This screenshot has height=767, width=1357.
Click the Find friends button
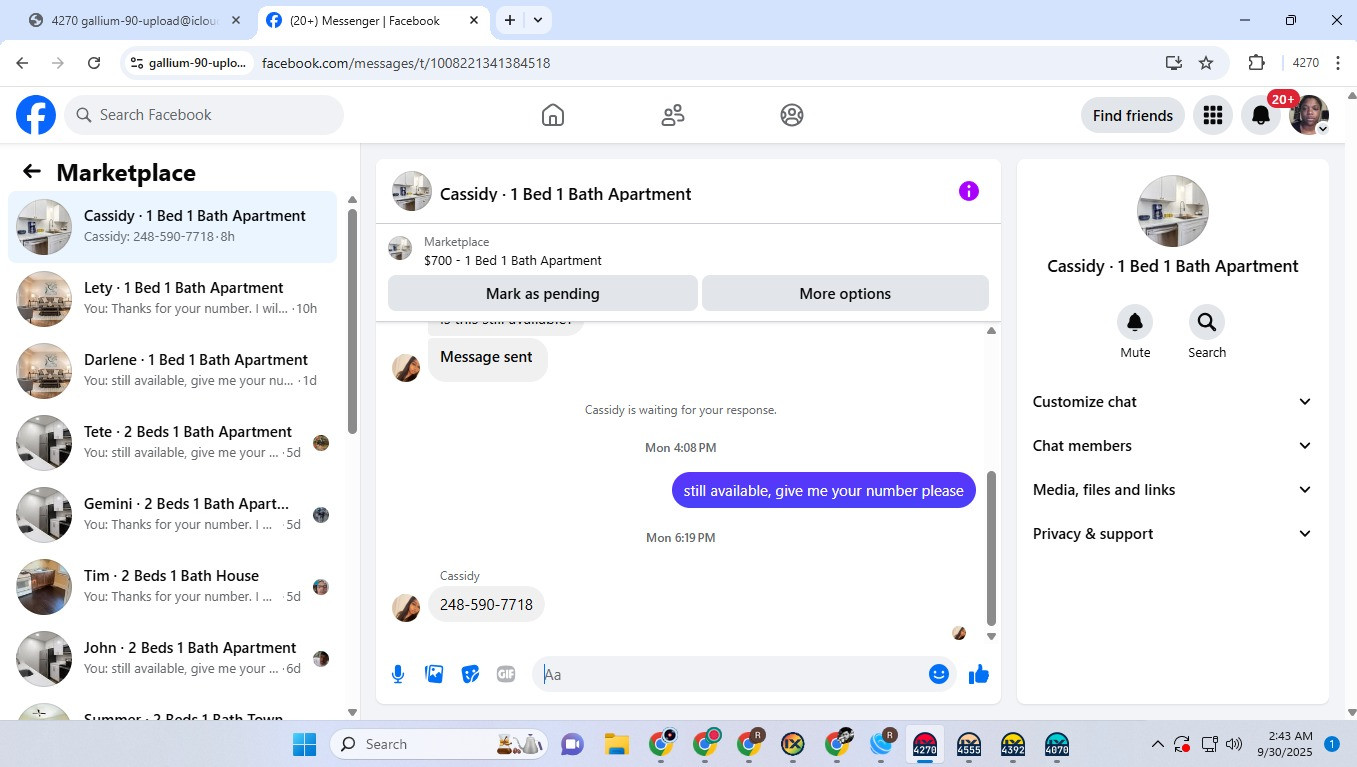[x=1133, y=115]
